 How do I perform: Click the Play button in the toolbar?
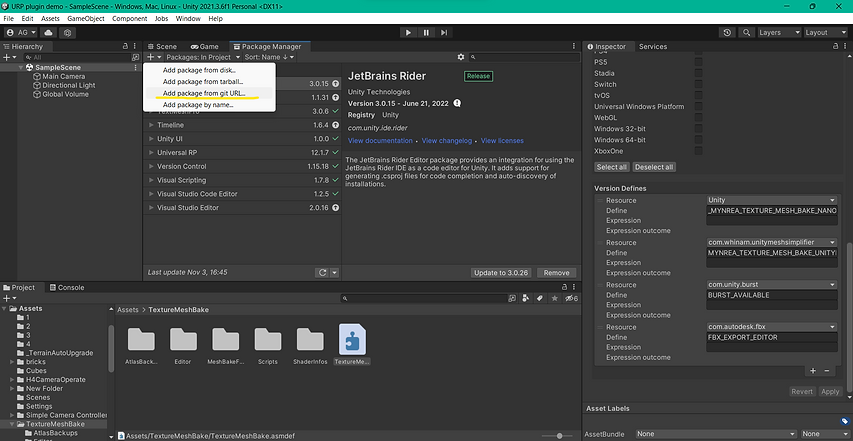[x=408, y=33]
